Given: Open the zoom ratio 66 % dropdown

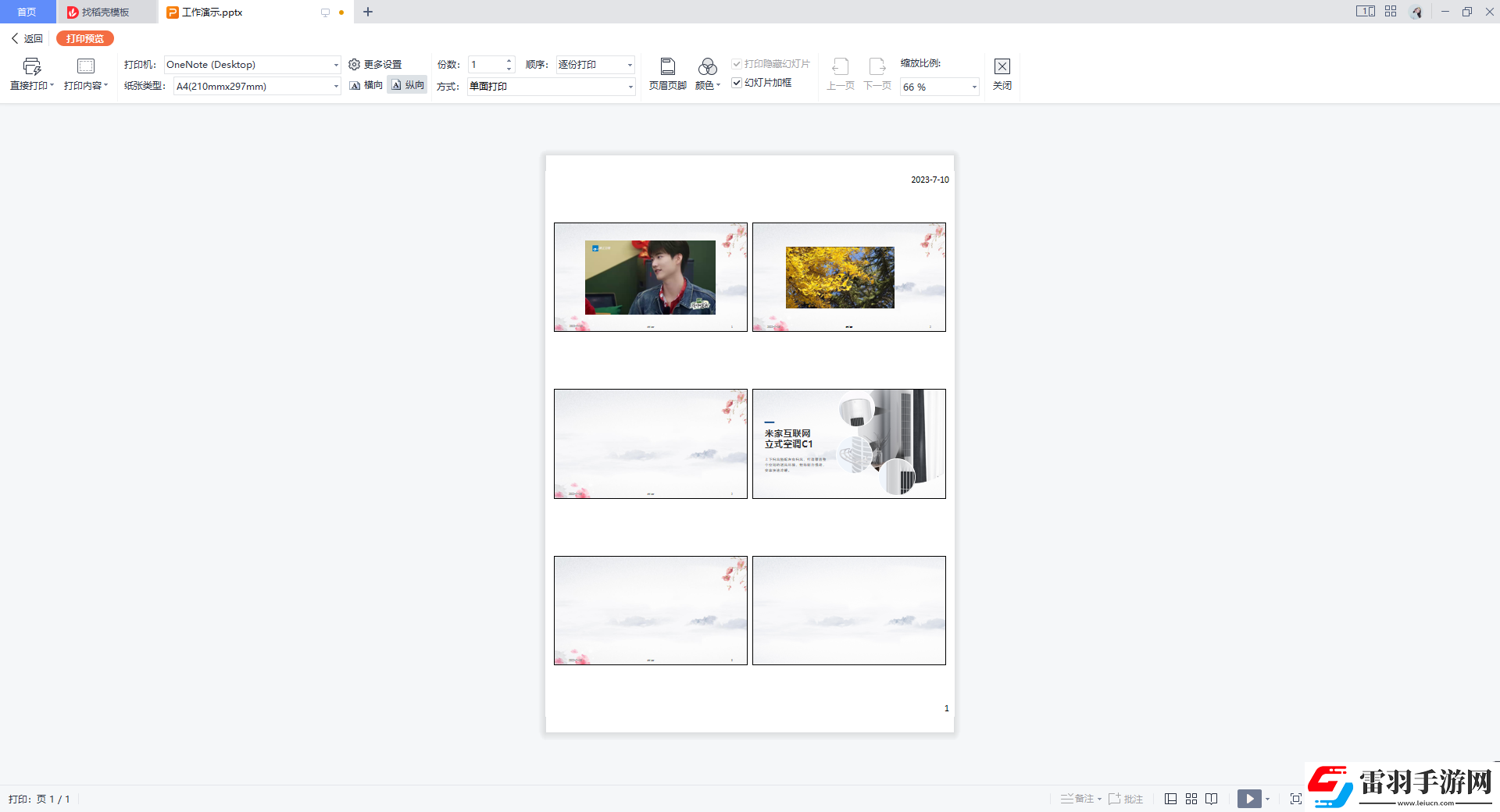Looking at the screenshot, I should (973, 87).
